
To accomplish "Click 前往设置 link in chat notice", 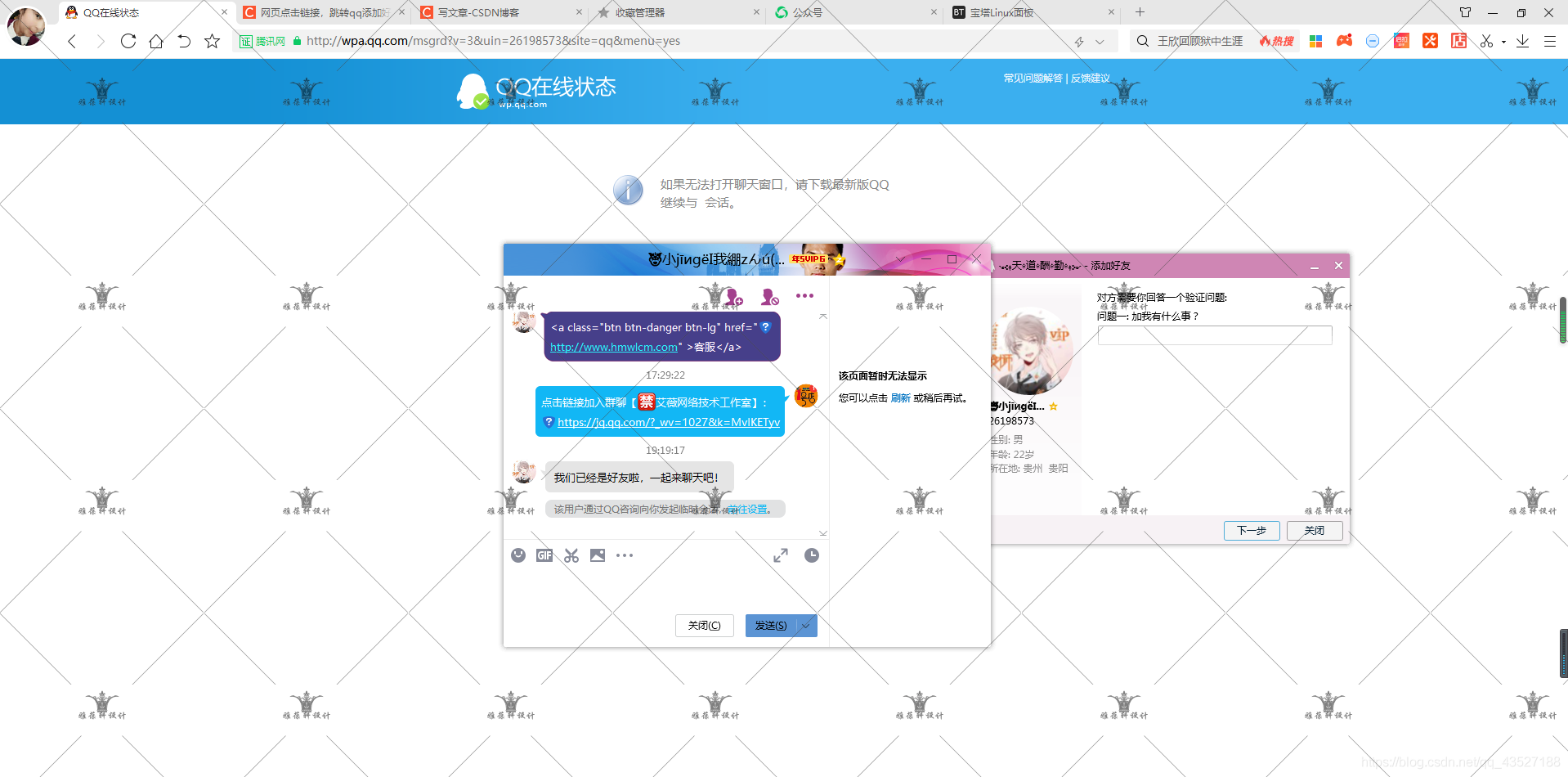I will (748, 510).
